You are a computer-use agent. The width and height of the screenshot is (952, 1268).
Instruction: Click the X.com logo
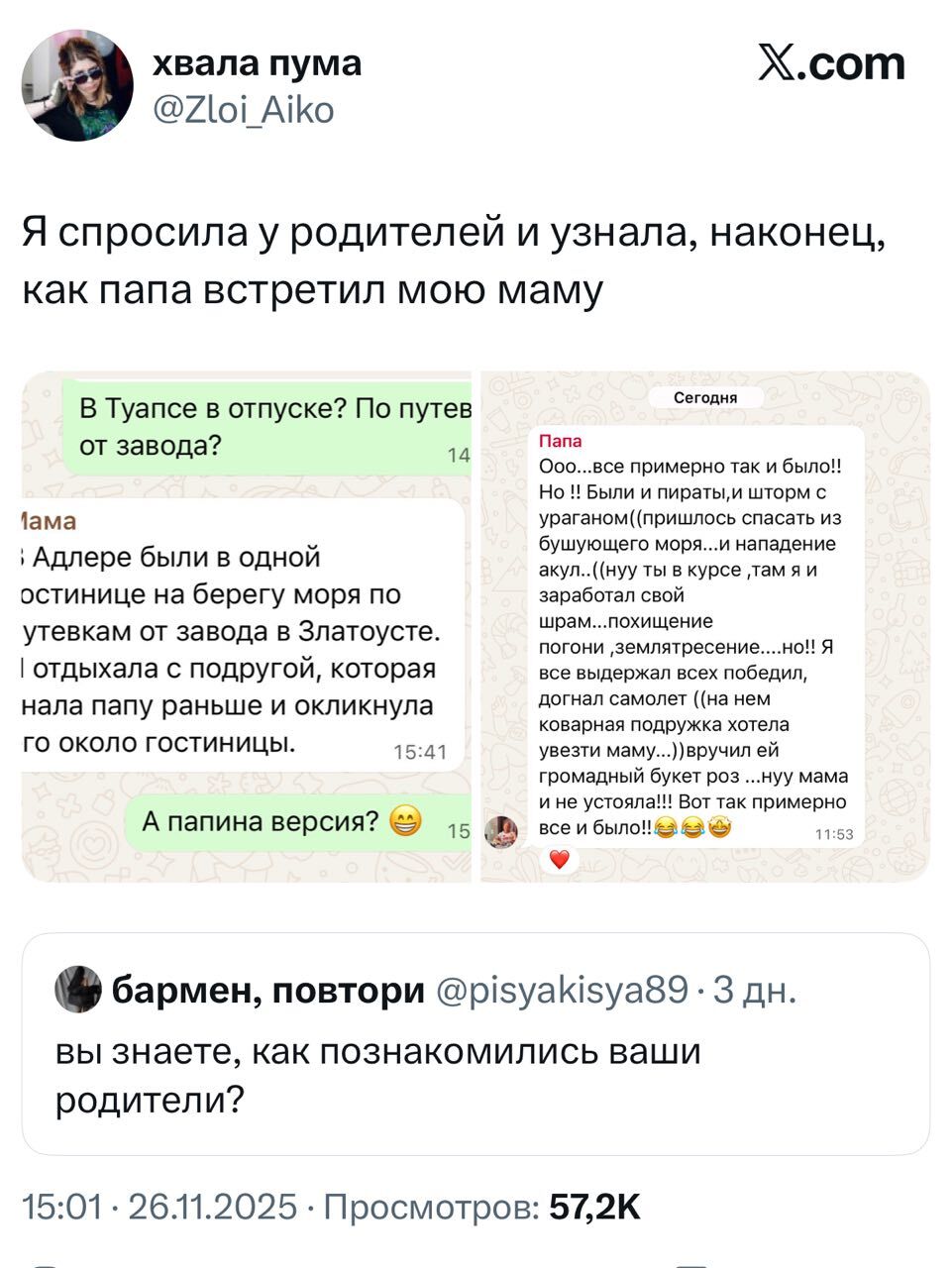coord(831,64)
